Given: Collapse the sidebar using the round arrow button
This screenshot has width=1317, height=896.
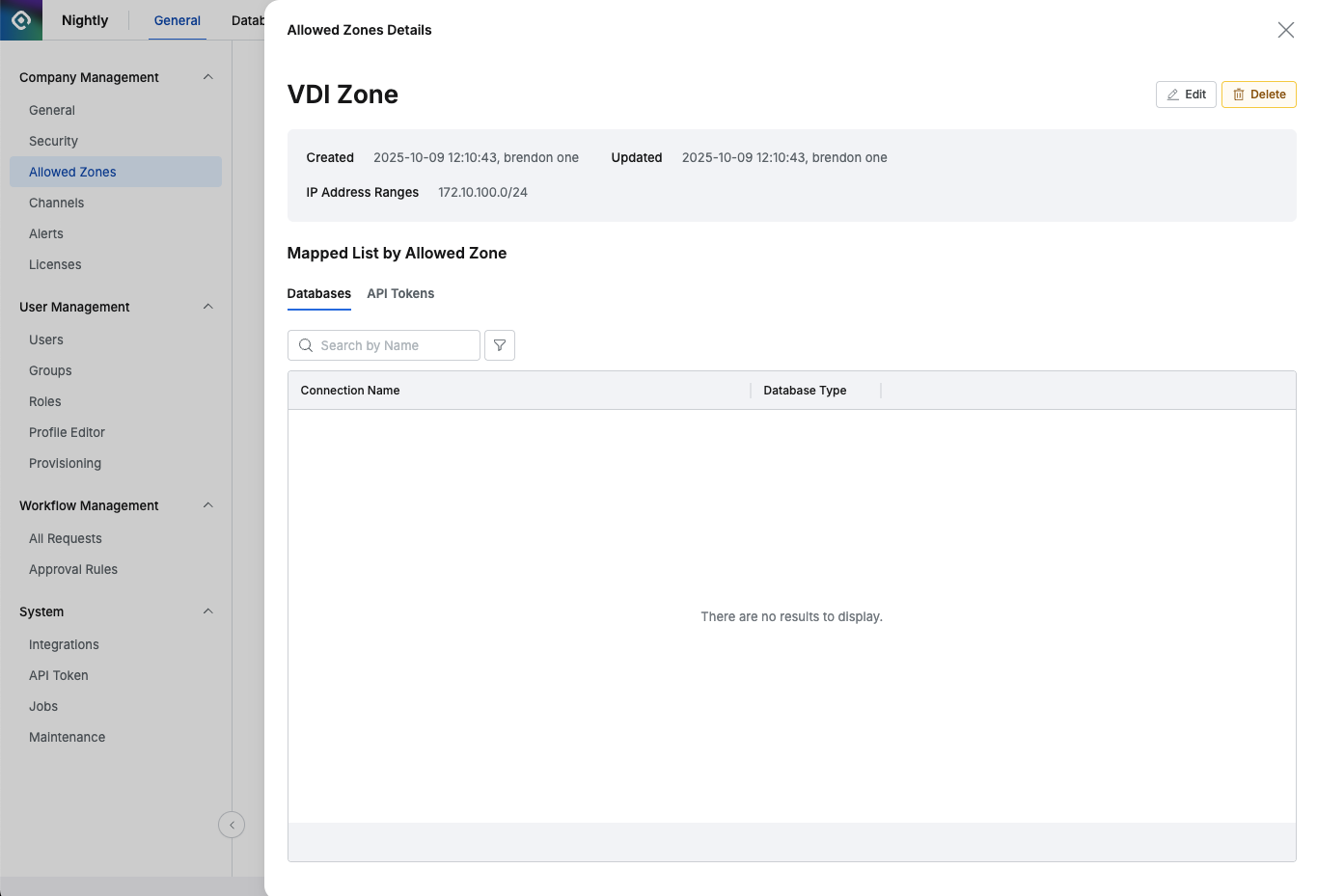Looking at the screenshot, I should (232, 825).
